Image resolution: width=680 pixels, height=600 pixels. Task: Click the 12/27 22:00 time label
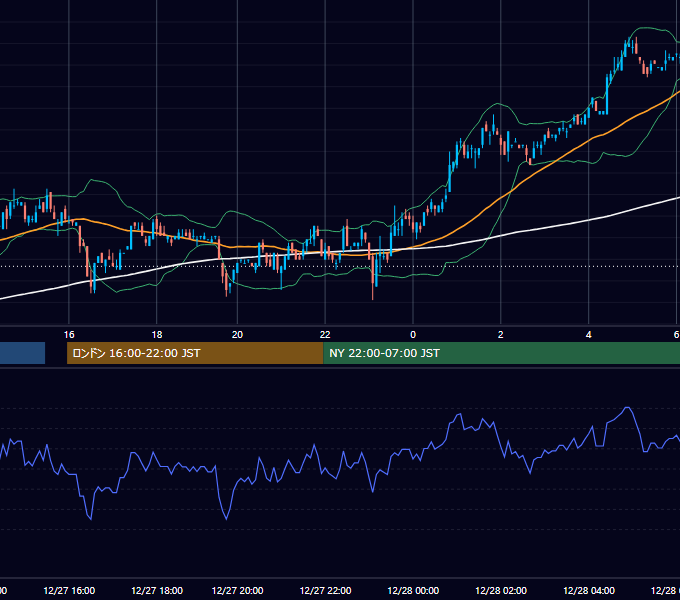(325, 590)
